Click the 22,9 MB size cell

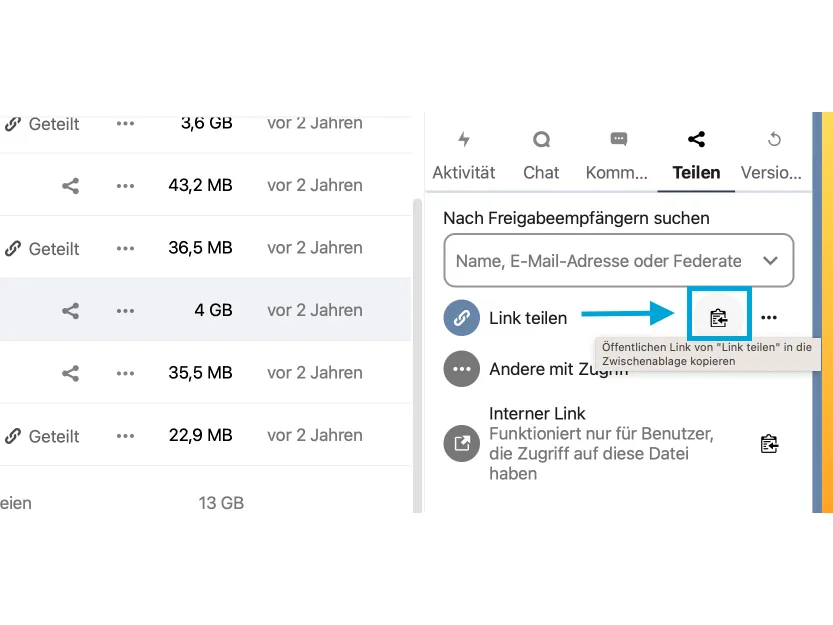pos(200,435)
